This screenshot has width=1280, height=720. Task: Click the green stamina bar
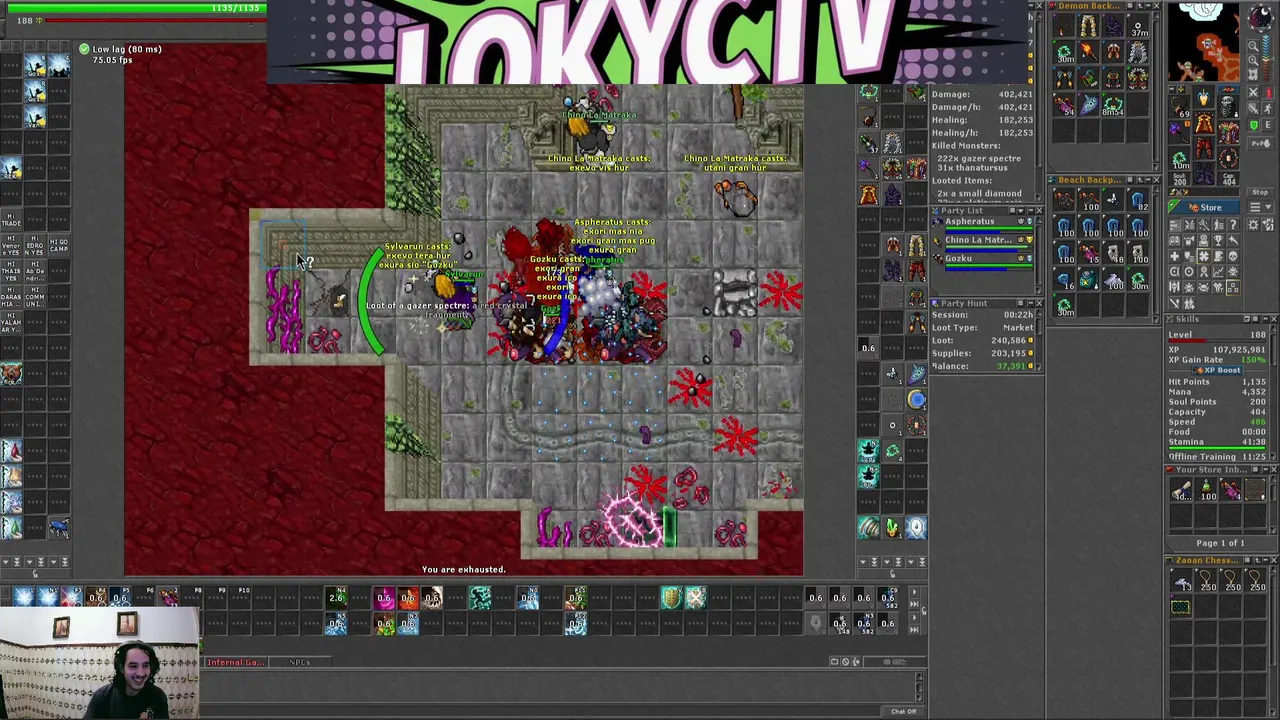pyautogui.click(x=1217, y=448)
